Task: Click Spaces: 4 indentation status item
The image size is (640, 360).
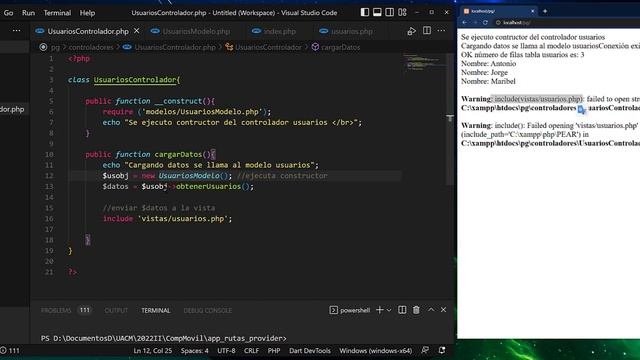Action: [195, 351]
